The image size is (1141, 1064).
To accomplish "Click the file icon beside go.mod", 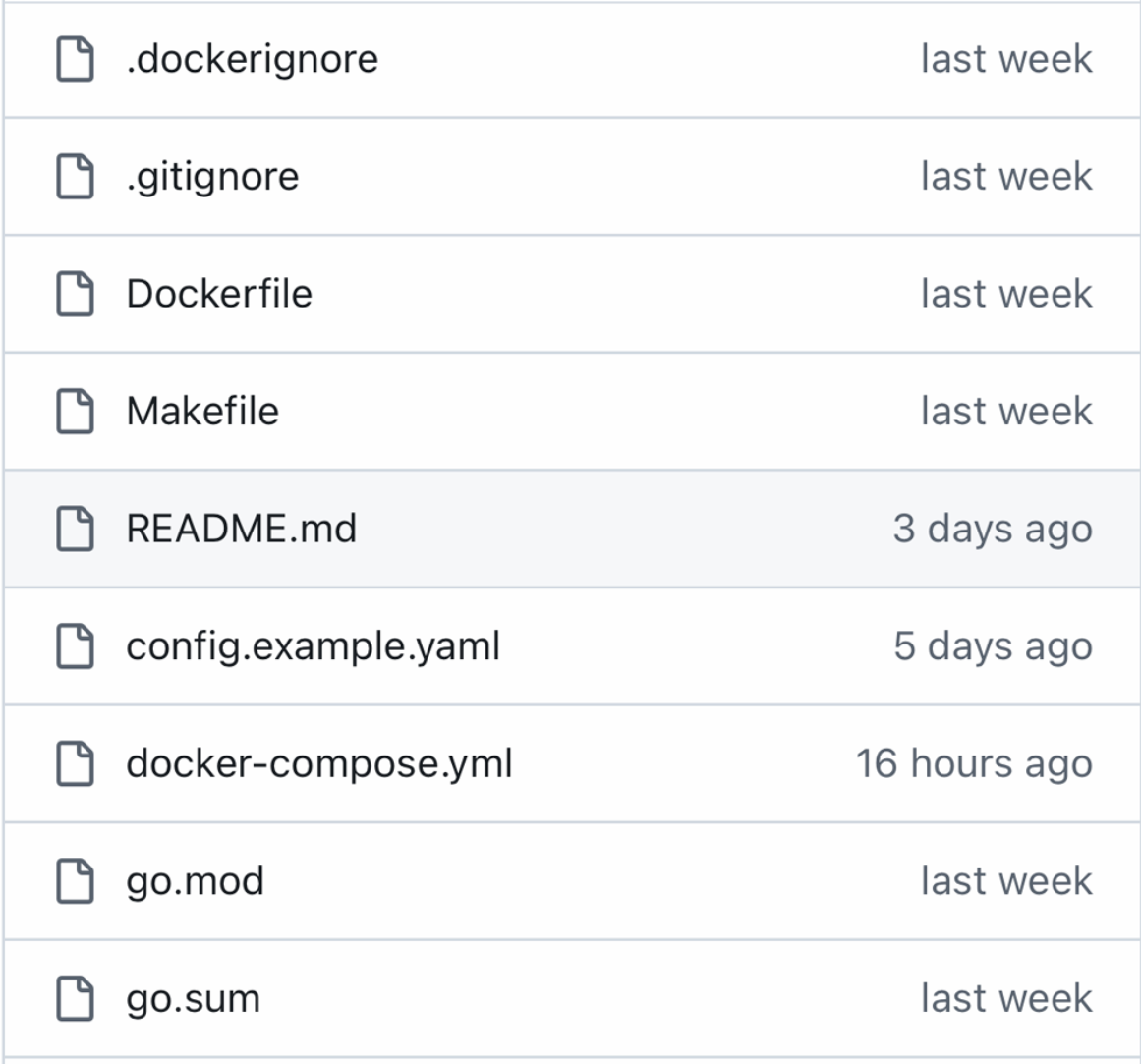I will (x=75, y=880).
